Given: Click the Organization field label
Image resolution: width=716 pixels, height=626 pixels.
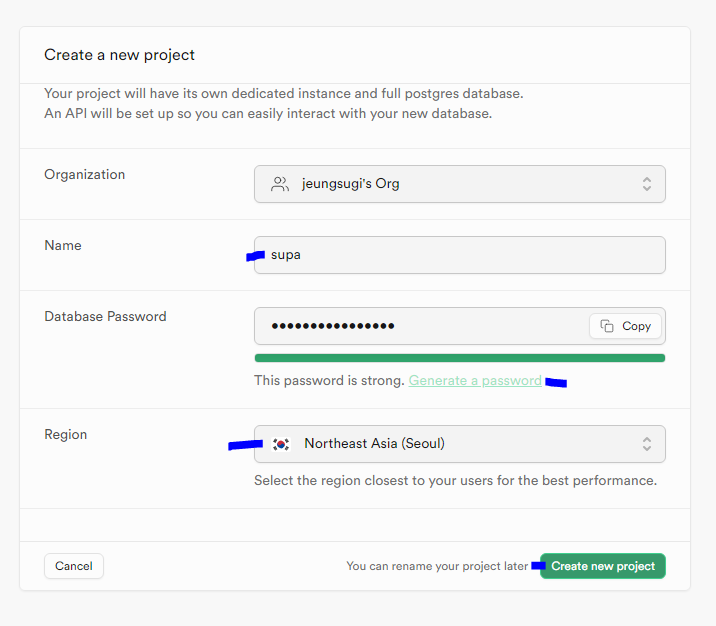Looking at the screenshot, I should [85, 174].
